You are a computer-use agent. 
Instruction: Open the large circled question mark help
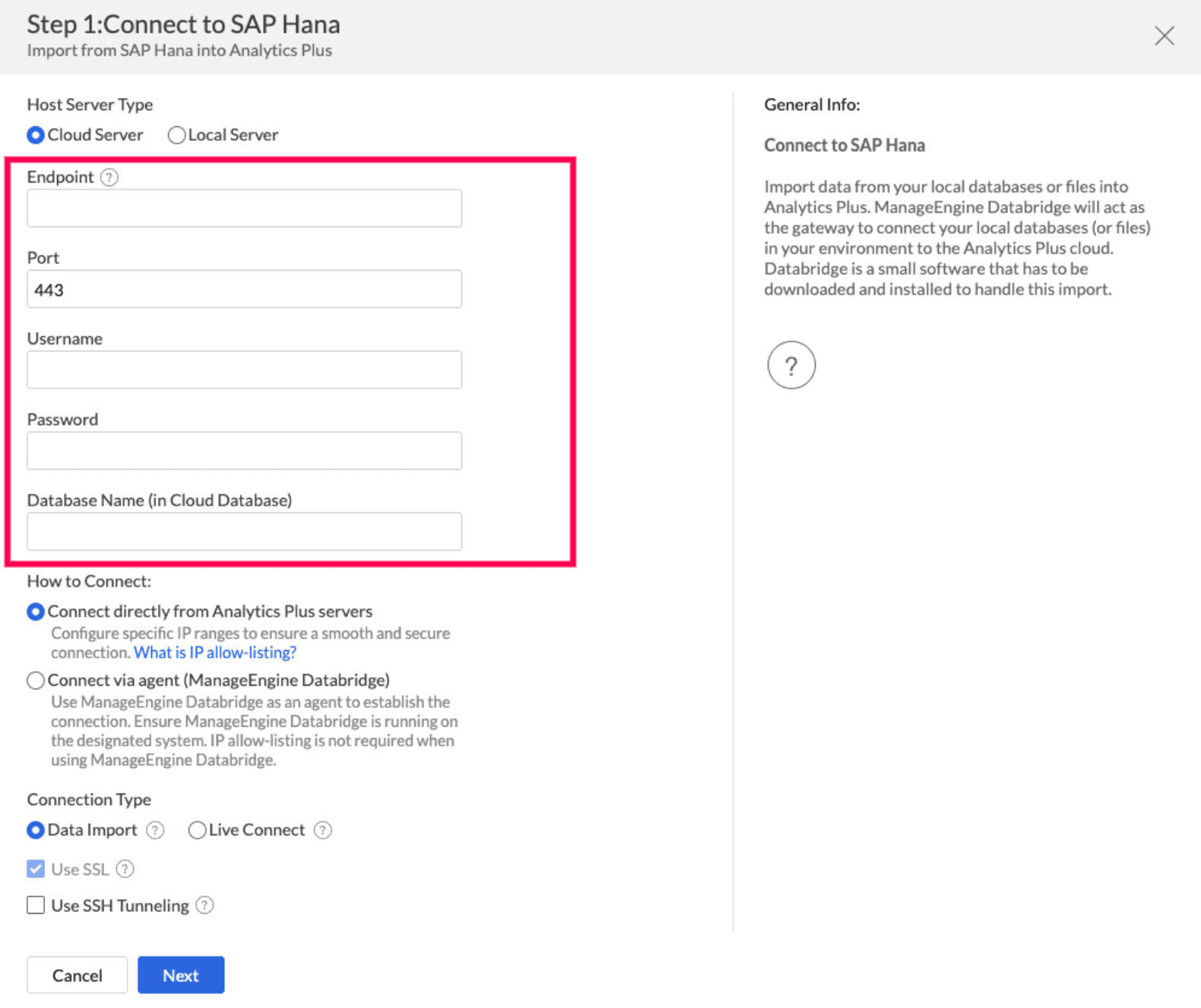coord(791,366)
